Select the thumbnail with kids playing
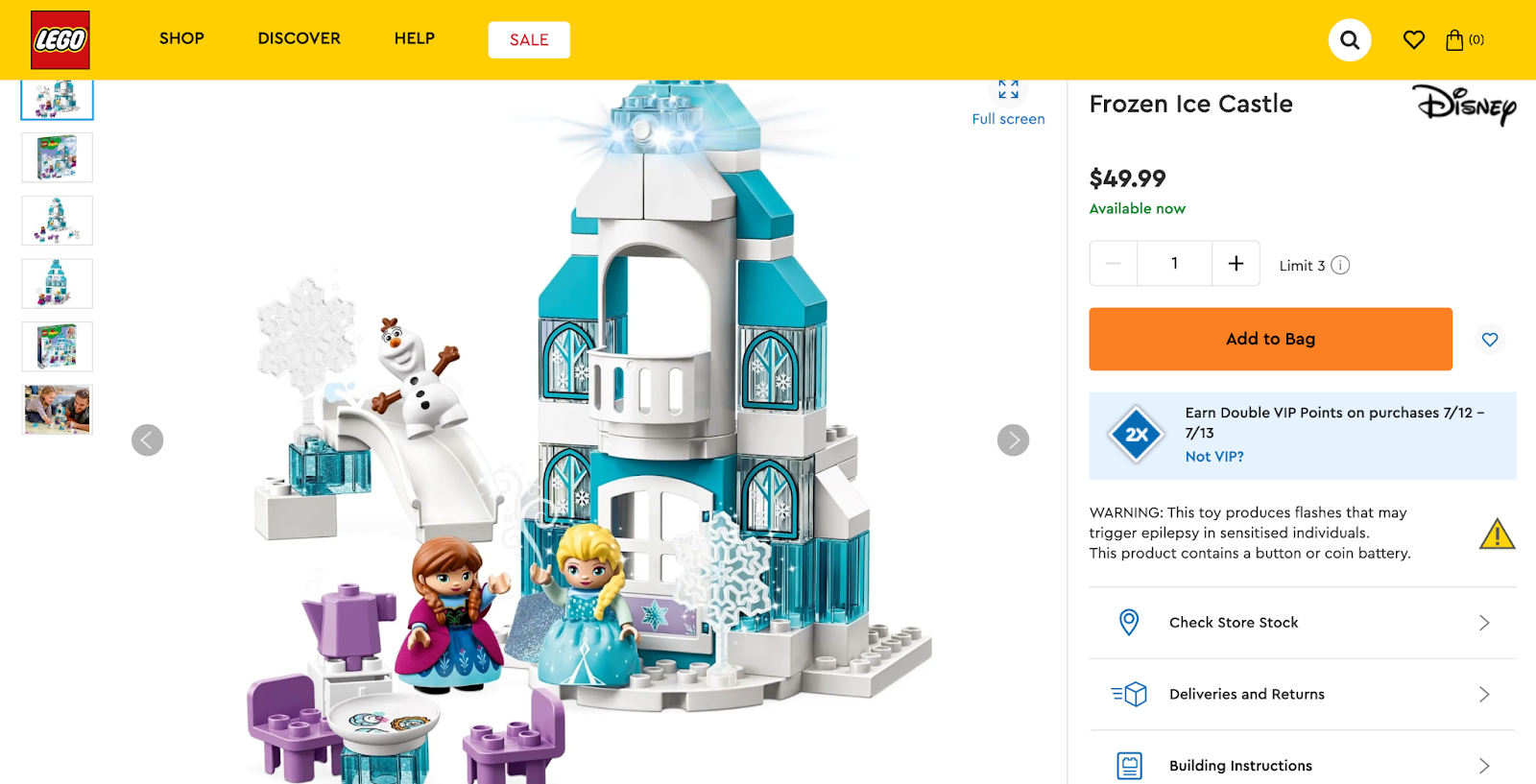The image size is (1536, 784). pyautogui.click(x=58, y=410)
